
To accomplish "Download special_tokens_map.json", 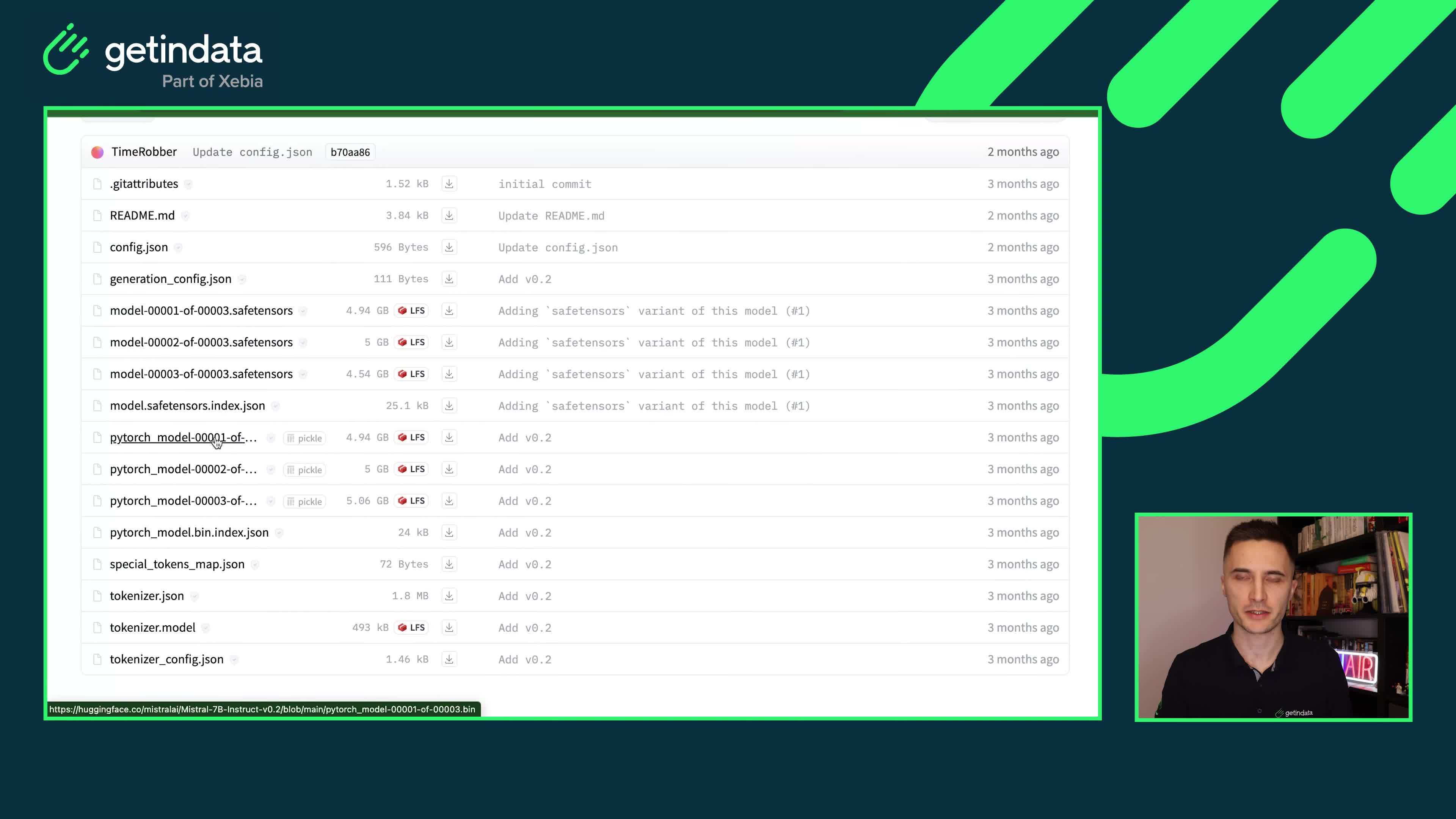I will click(449, 563).
